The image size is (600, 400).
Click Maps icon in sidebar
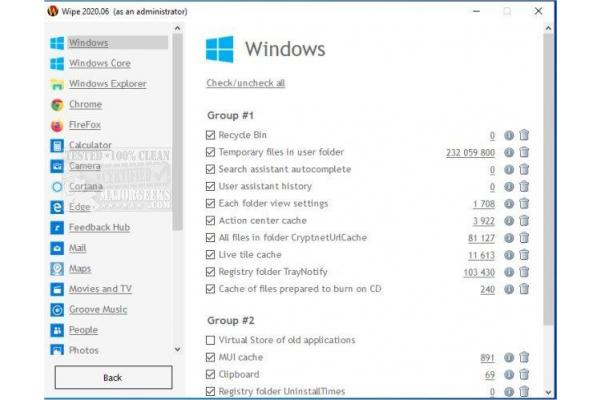pos(57,269)
